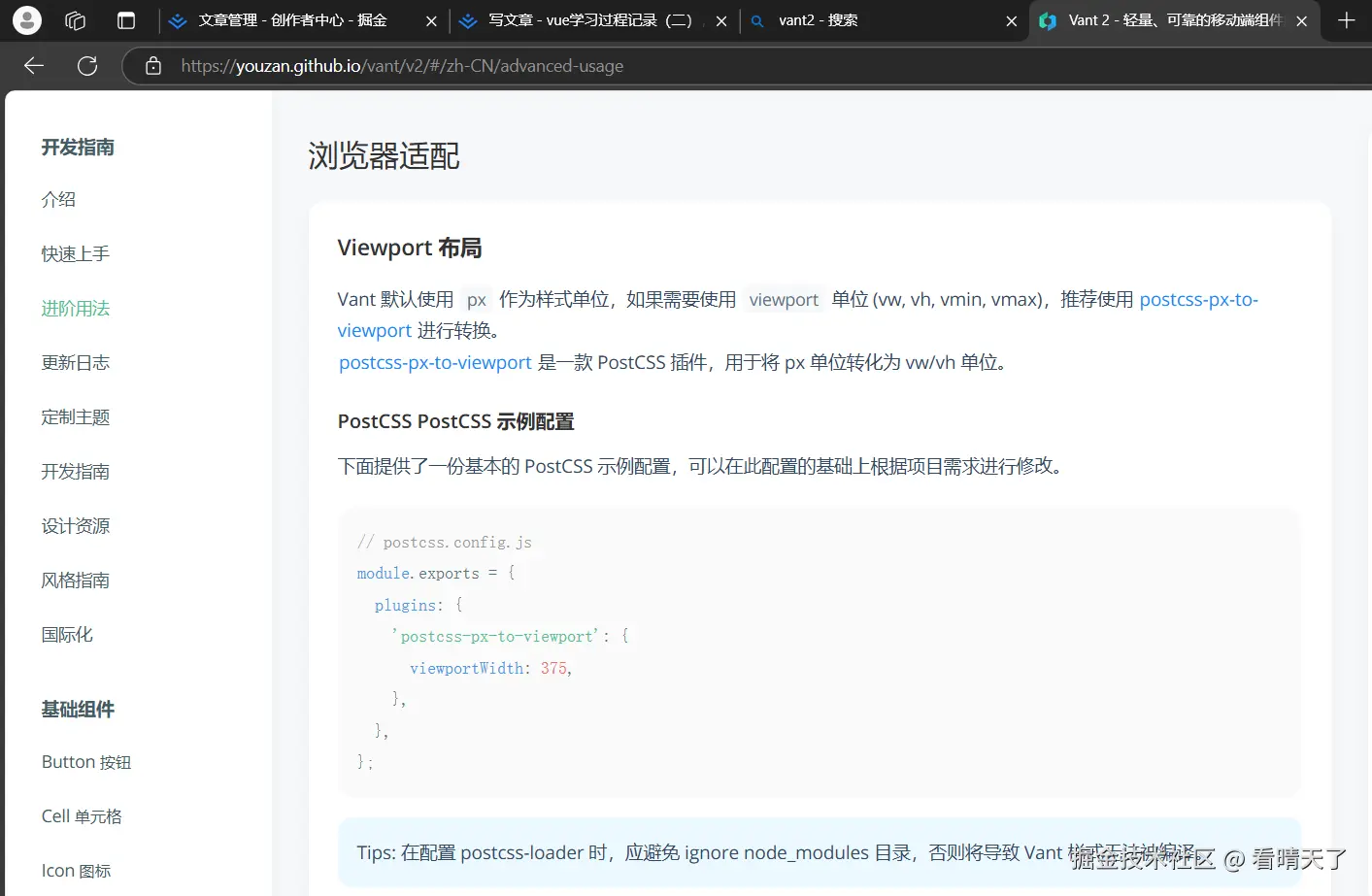Open Cell 单元格 component page
The height and width of the screenshot is (896, 1372).
82,816
